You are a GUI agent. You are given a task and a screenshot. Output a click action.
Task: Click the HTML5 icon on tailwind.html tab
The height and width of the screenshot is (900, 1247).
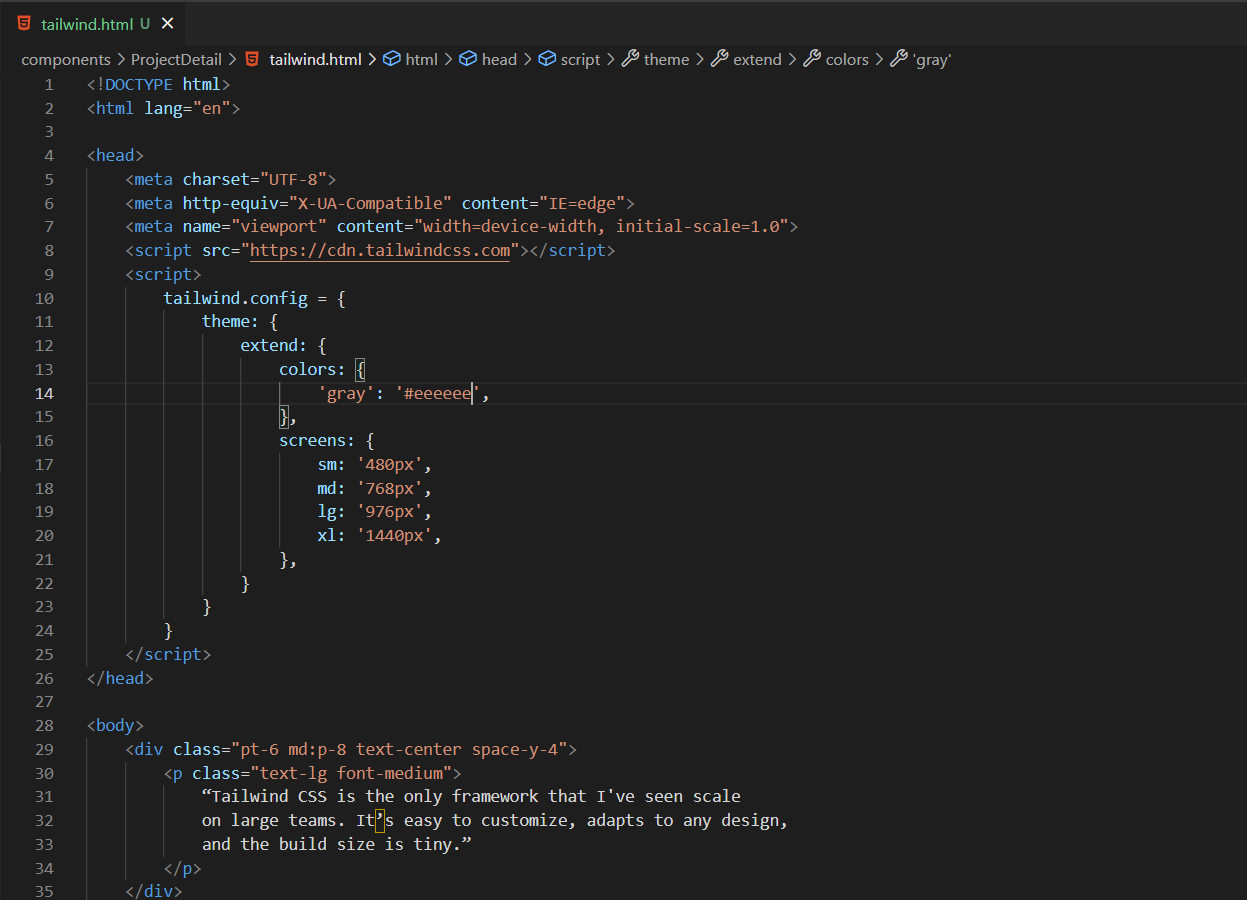(23, 23)
